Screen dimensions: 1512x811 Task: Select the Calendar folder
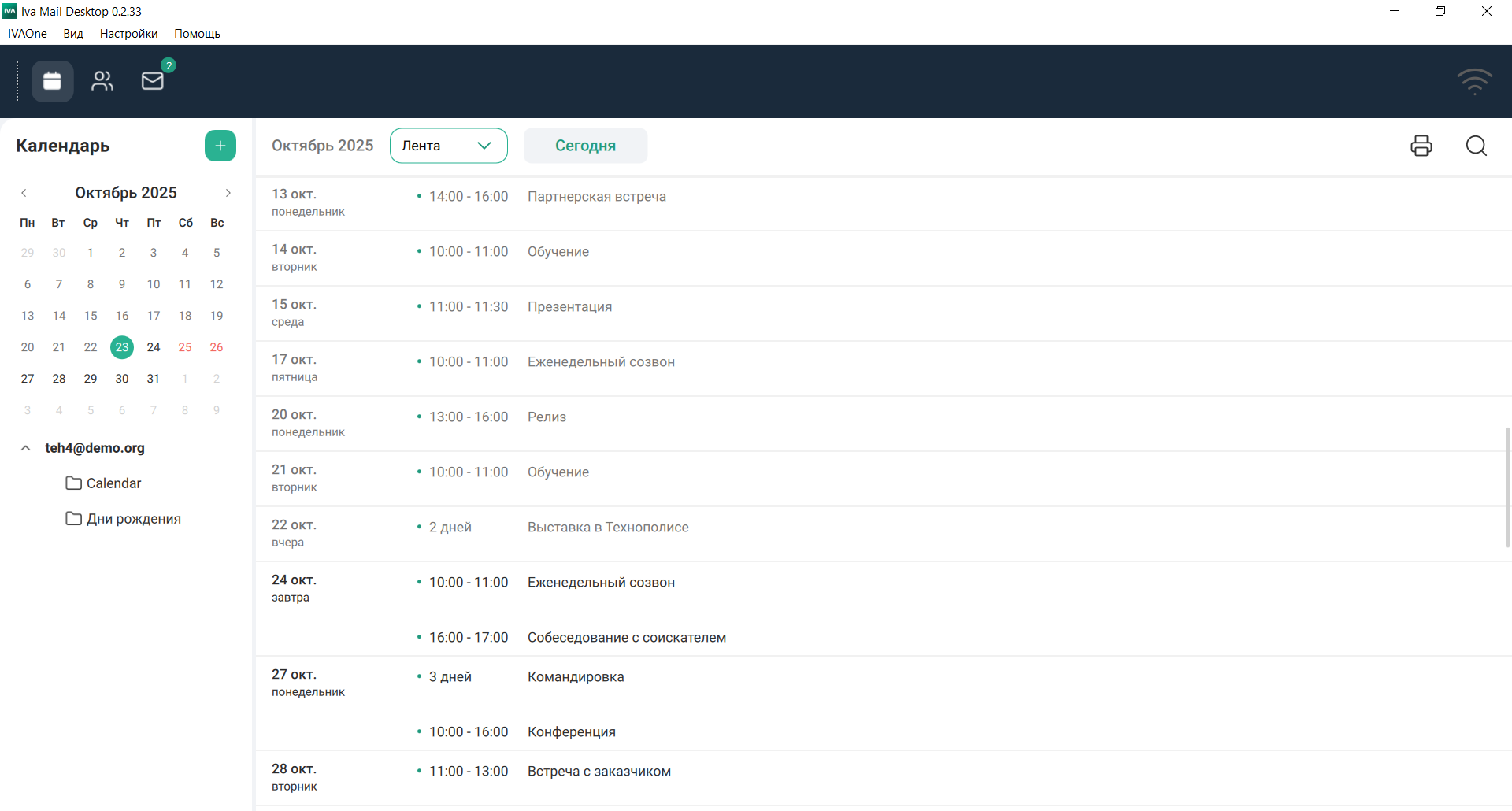(x=113, y=483)
